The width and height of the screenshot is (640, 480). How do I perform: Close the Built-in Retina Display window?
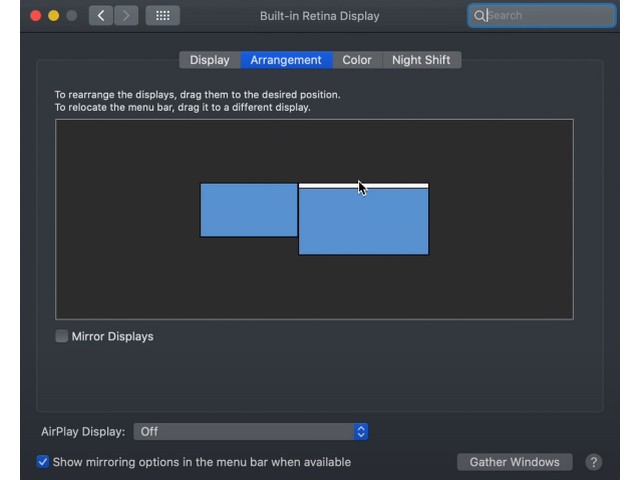point(35,16)
